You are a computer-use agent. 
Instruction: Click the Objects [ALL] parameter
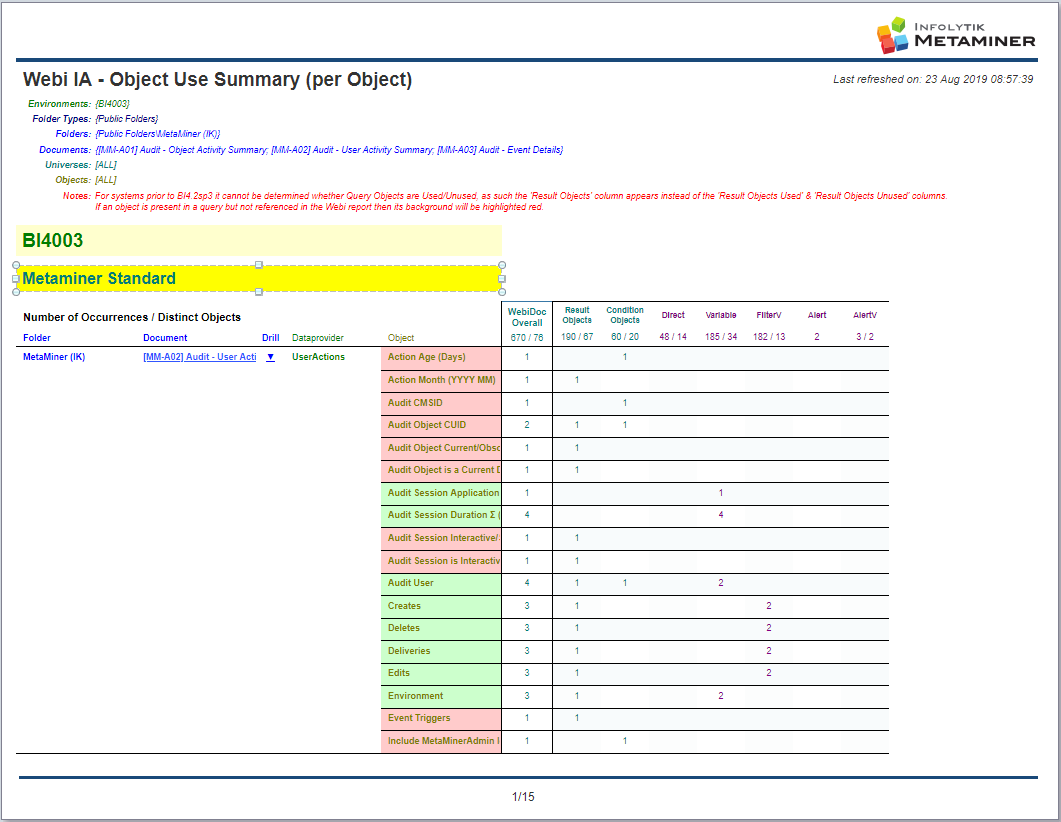click(86, 180)
